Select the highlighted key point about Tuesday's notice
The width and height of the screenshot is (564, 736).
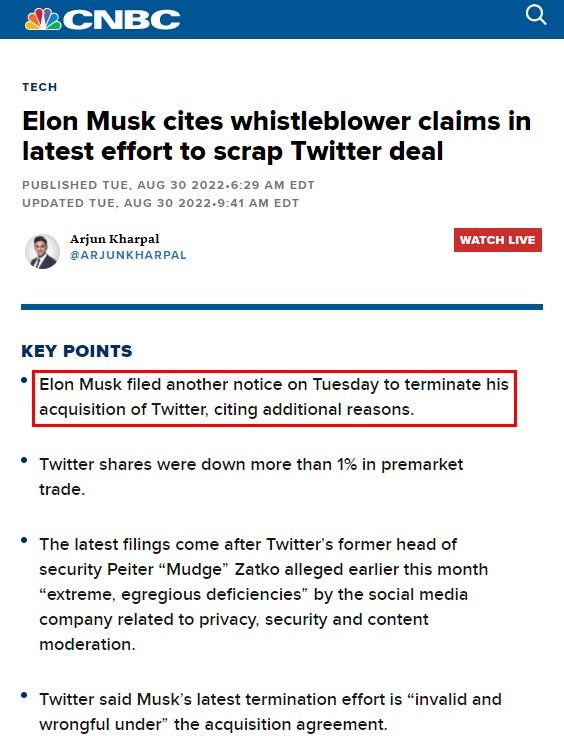coord(274,397)
